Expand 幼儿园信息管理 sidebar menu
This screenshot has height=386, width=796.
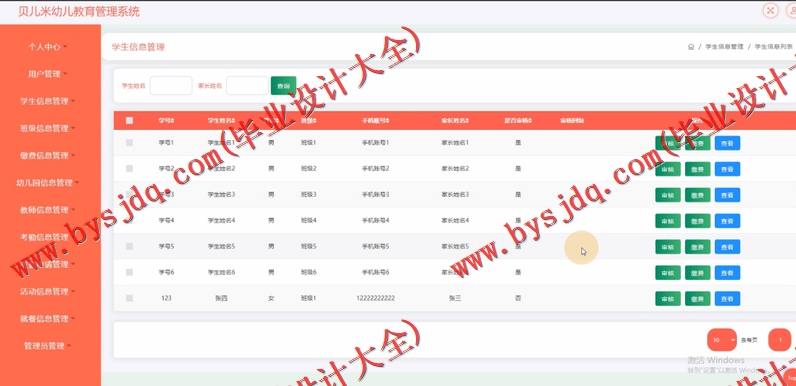tap(48, 183)
